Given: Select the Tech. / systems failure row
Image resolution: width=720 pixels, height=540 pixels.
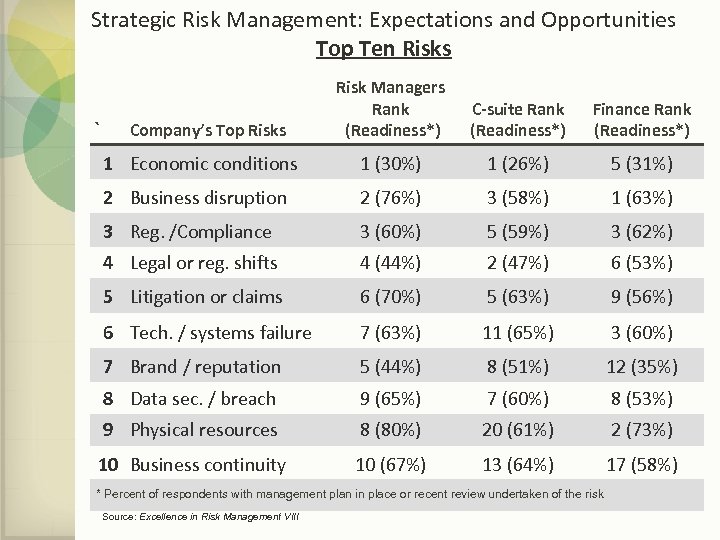Looking at the screenshot, I should click(x=221, y=333).
